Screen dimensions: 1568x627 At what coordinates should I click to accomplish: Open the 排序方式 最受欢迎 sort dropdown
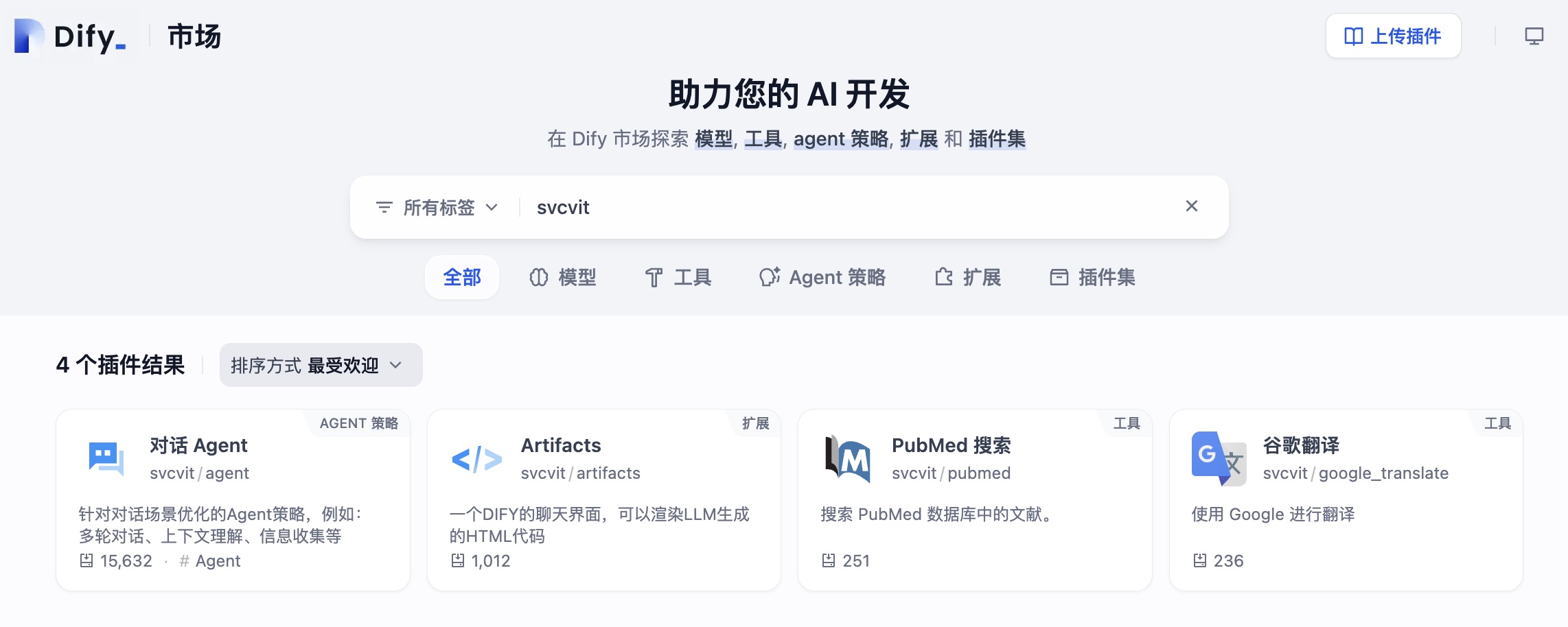[321, 365]
